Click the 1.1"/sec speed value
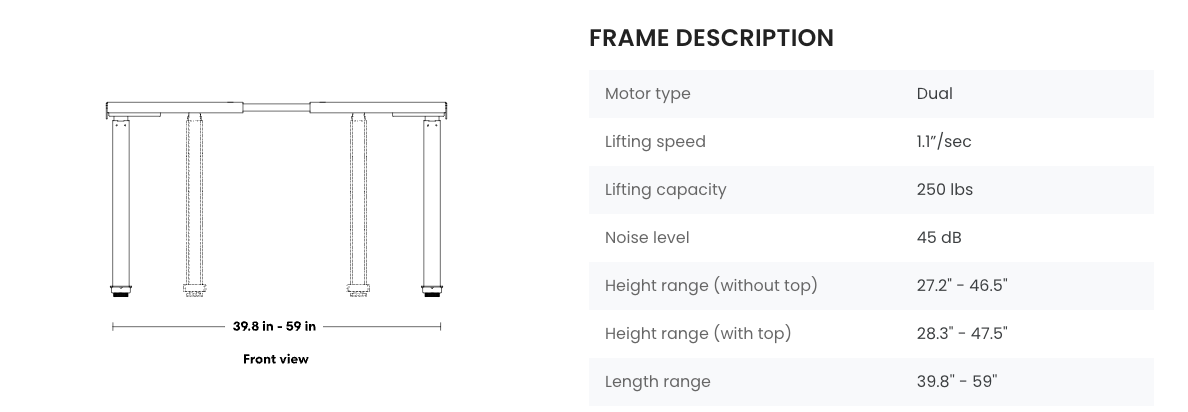Viewport: 1188px width, 412px height. point(943,142)
